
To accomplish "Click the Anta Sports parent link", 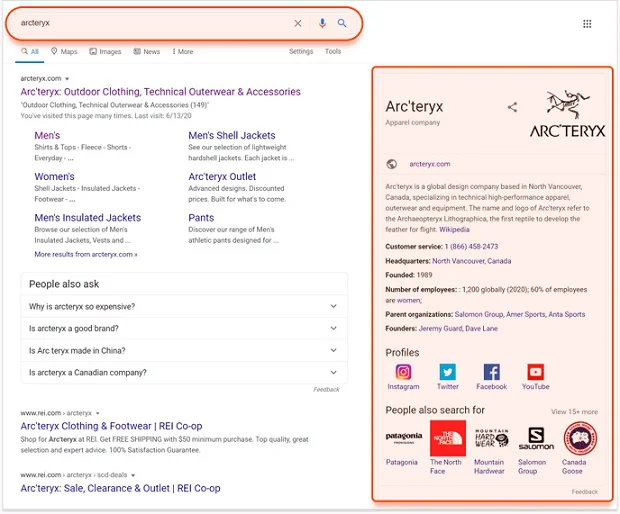I will pyautogui.click(x=567, y=314).
